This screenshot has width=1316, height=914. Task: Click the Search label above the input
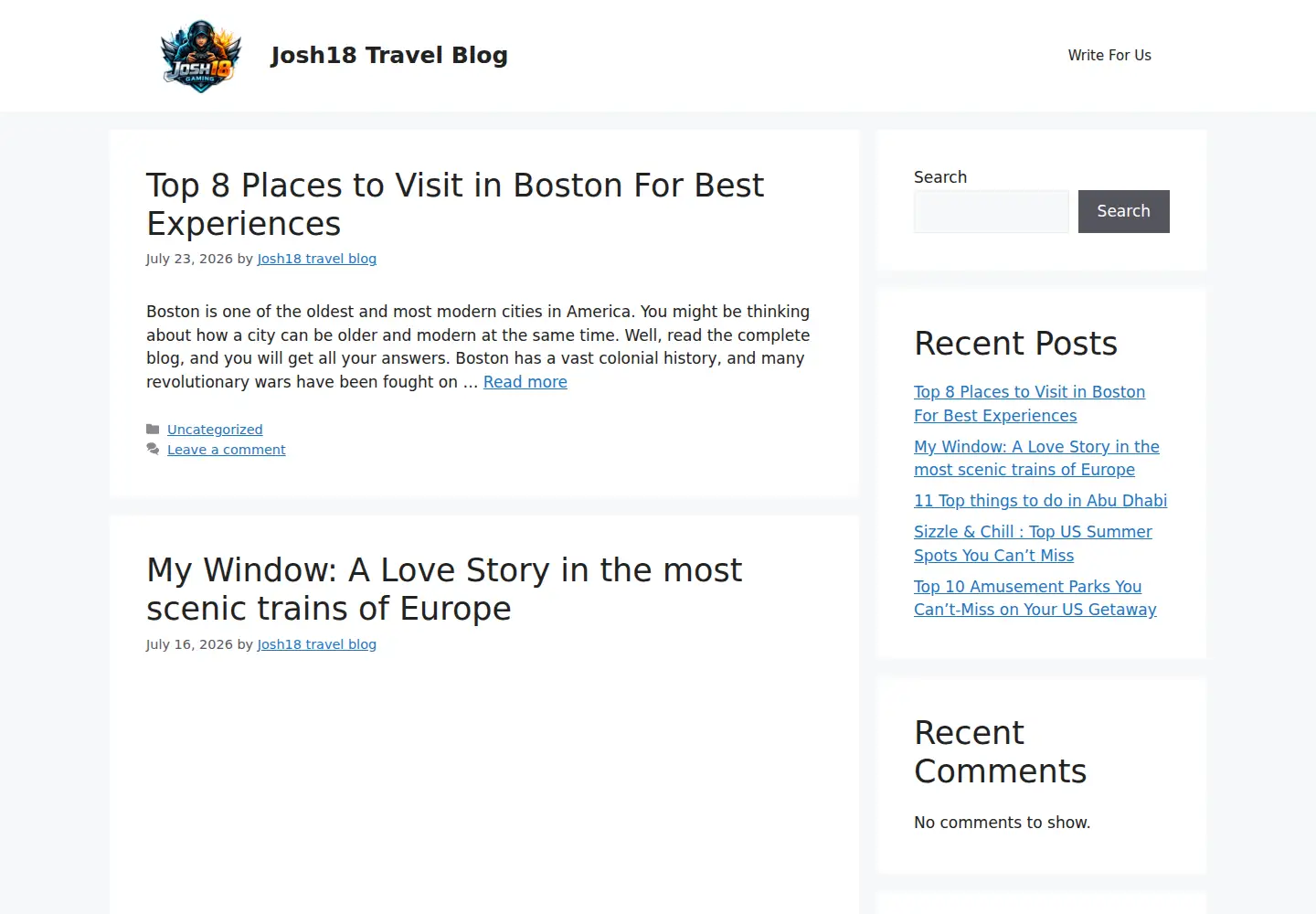coord(940,177)
